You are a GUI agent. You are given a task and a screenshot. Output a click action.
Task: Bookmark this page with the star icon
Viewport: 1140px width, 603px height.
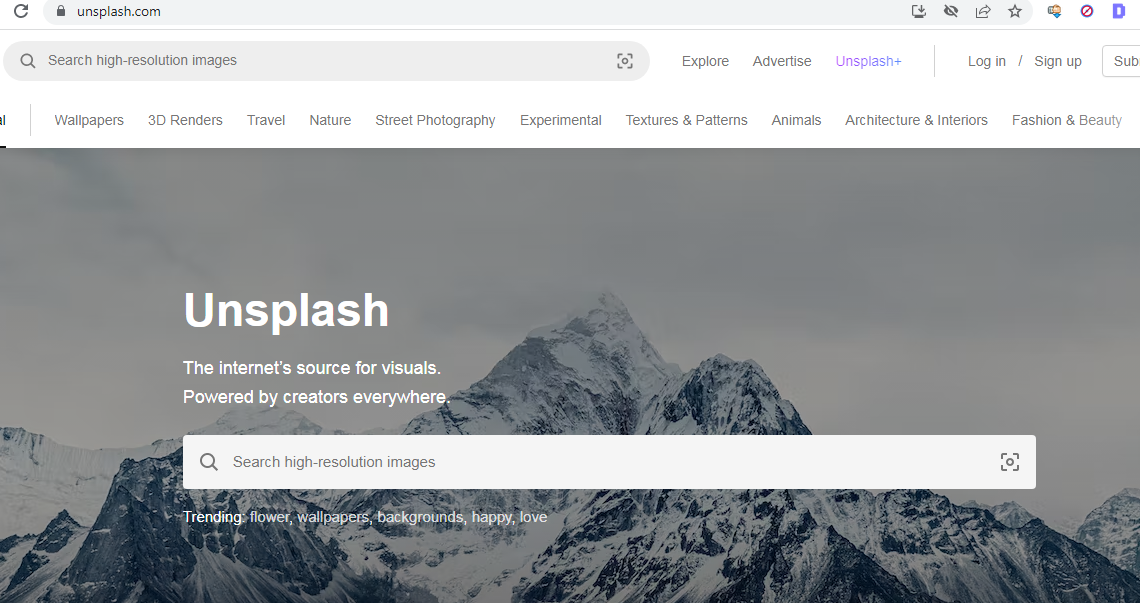(1015, 11)
